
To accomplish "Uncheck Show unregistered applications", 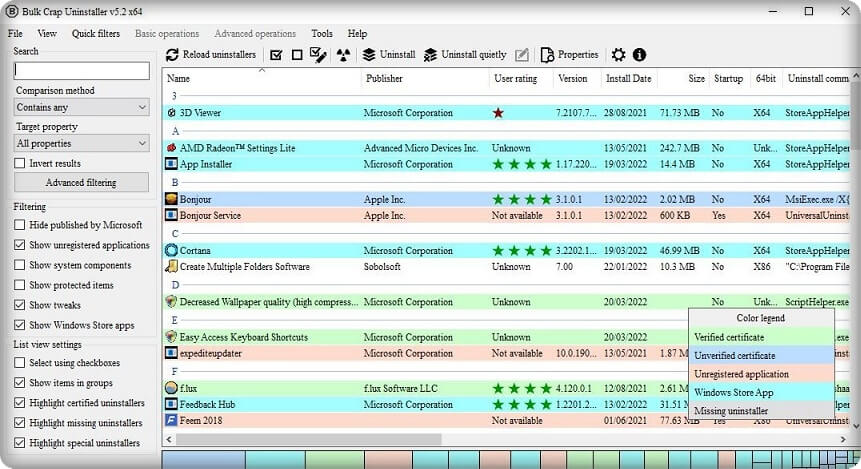I will tap(20, 245).
